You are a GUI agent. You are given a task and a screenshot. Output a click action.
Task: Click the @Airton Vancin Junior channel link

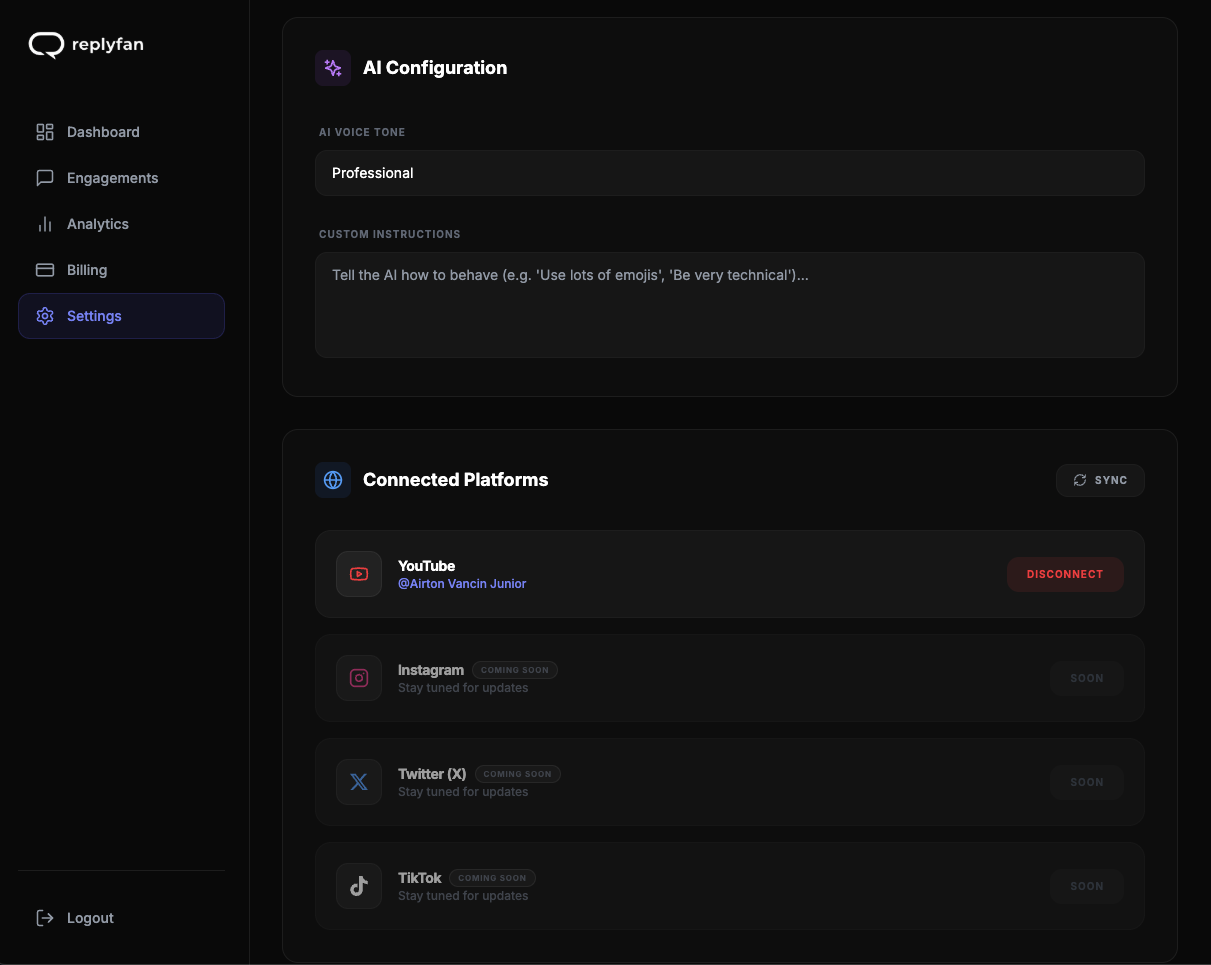click(x=462, y=584)
